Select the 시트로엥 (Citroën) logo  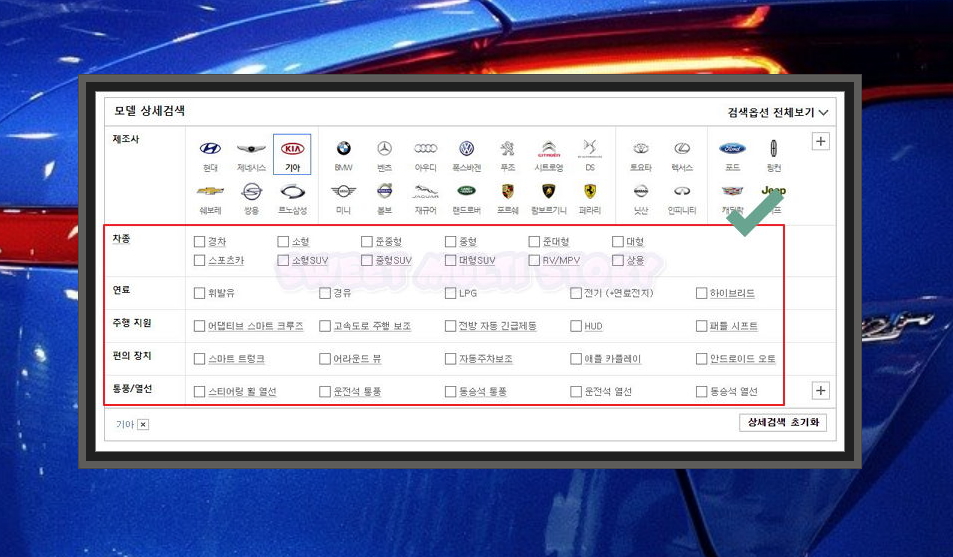(x=549, y=148)
